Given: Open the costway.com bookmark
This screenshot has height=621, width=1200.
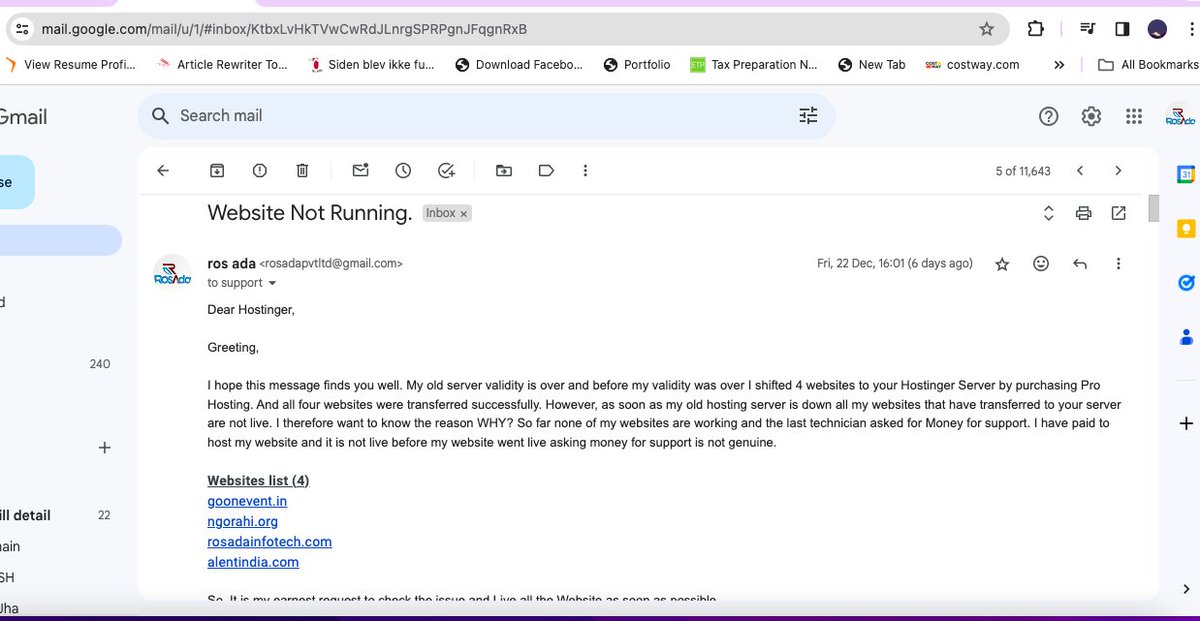Looking at the screenshot, I should click(x=972, y=64).
